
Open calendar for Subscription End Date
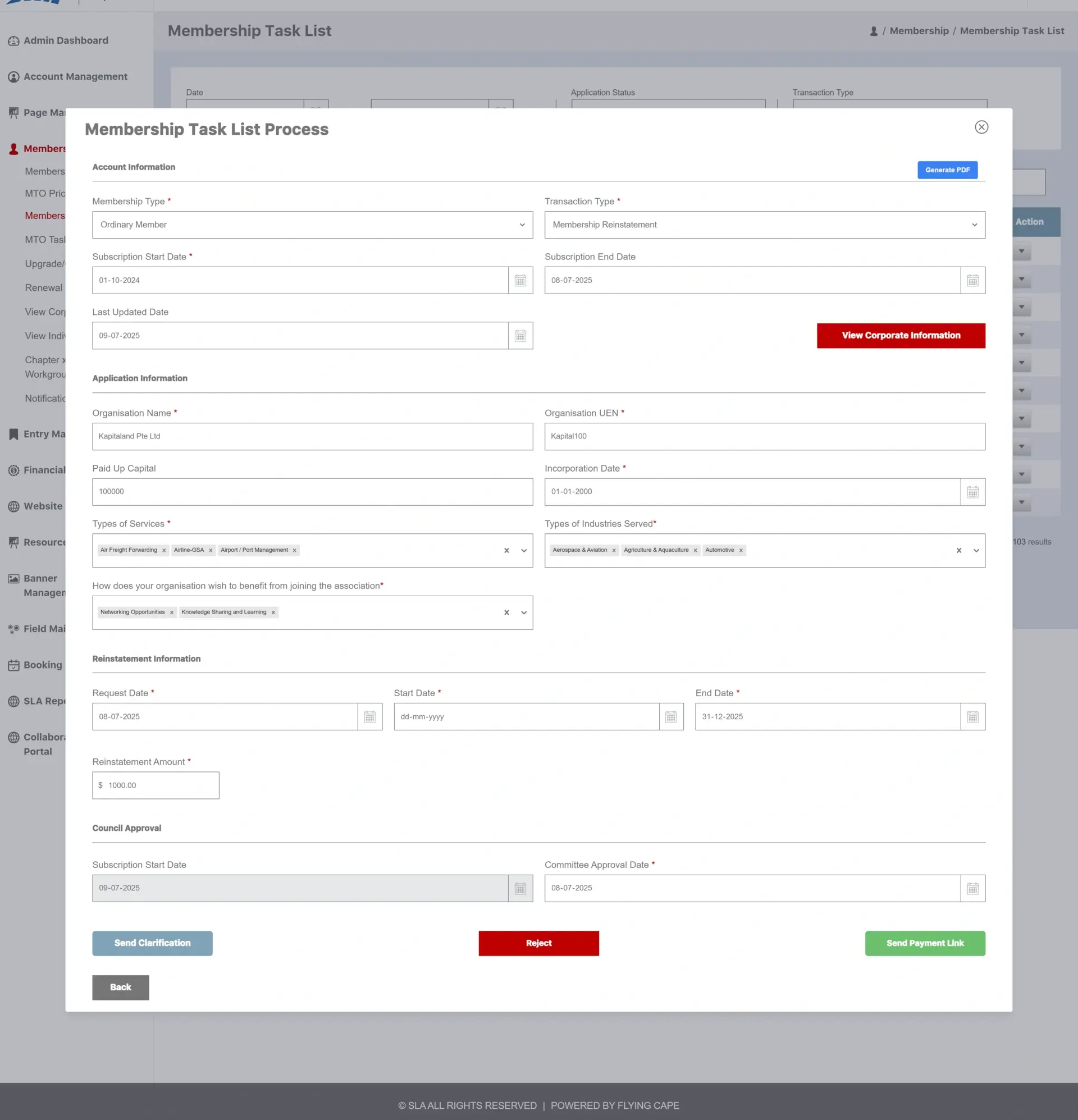pyautogui.click(x=972, y=281)
